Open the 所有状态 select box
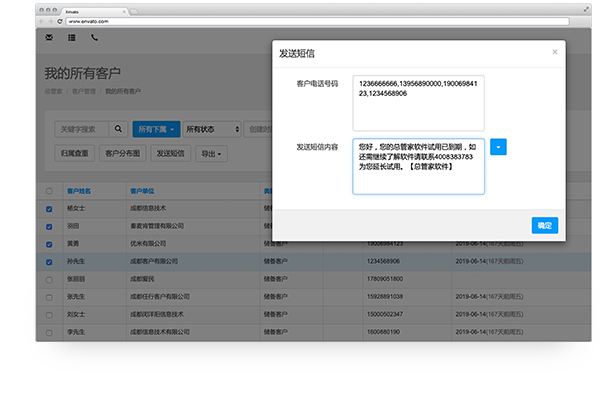 point(212,129)
